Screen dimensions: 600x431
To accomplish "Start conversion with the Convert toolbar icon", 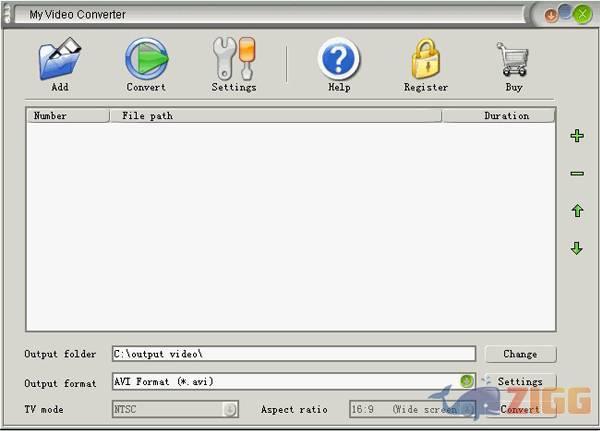I will pyautogui.click(x=146, y=60).
